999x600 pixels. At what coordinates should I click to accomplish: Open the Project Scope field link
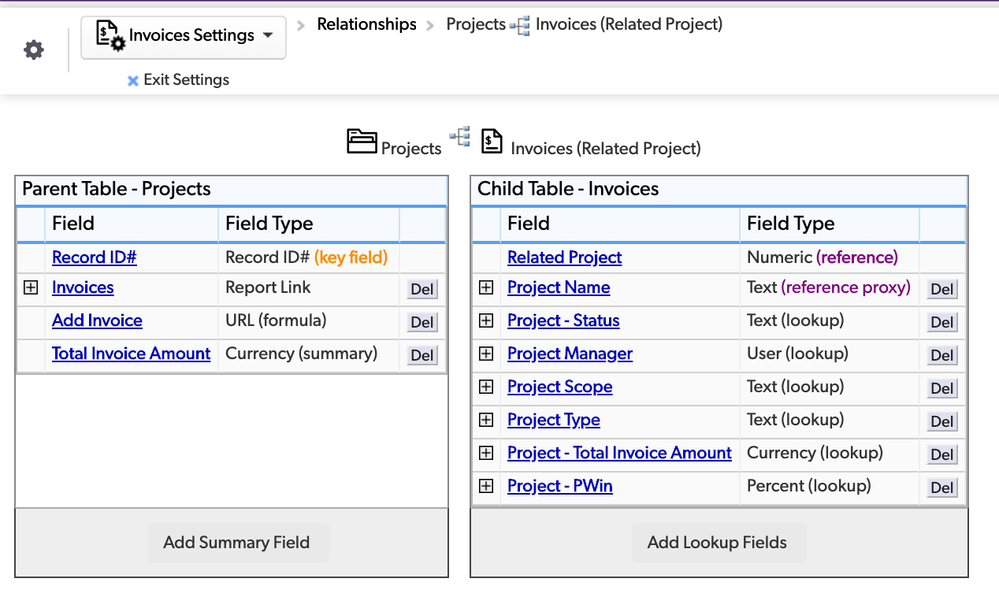pos(559,387)
